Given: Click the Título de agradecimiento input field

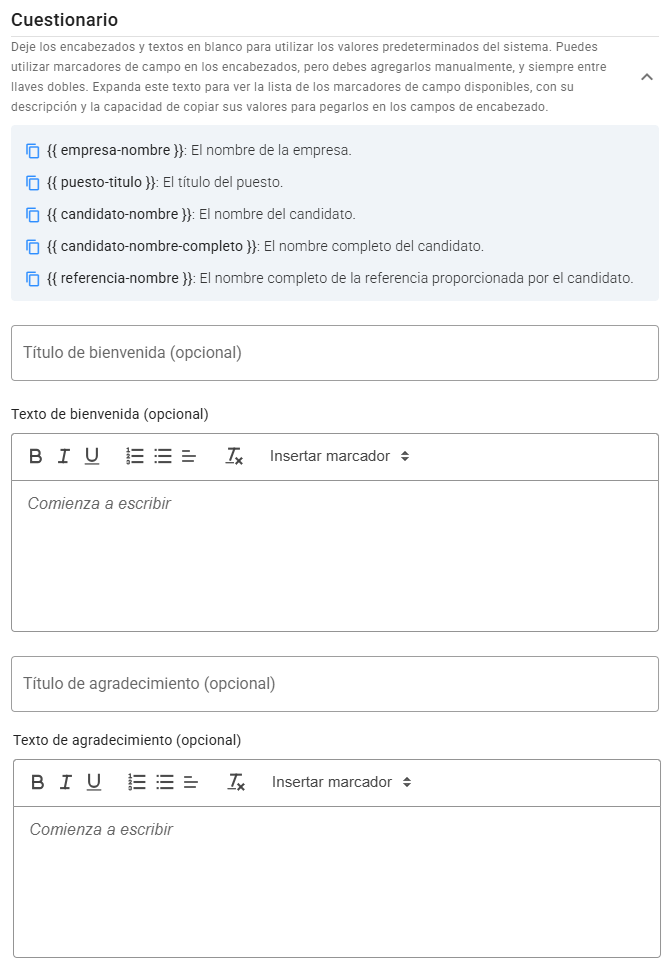Looking at the screenshot, I should 335,683.
